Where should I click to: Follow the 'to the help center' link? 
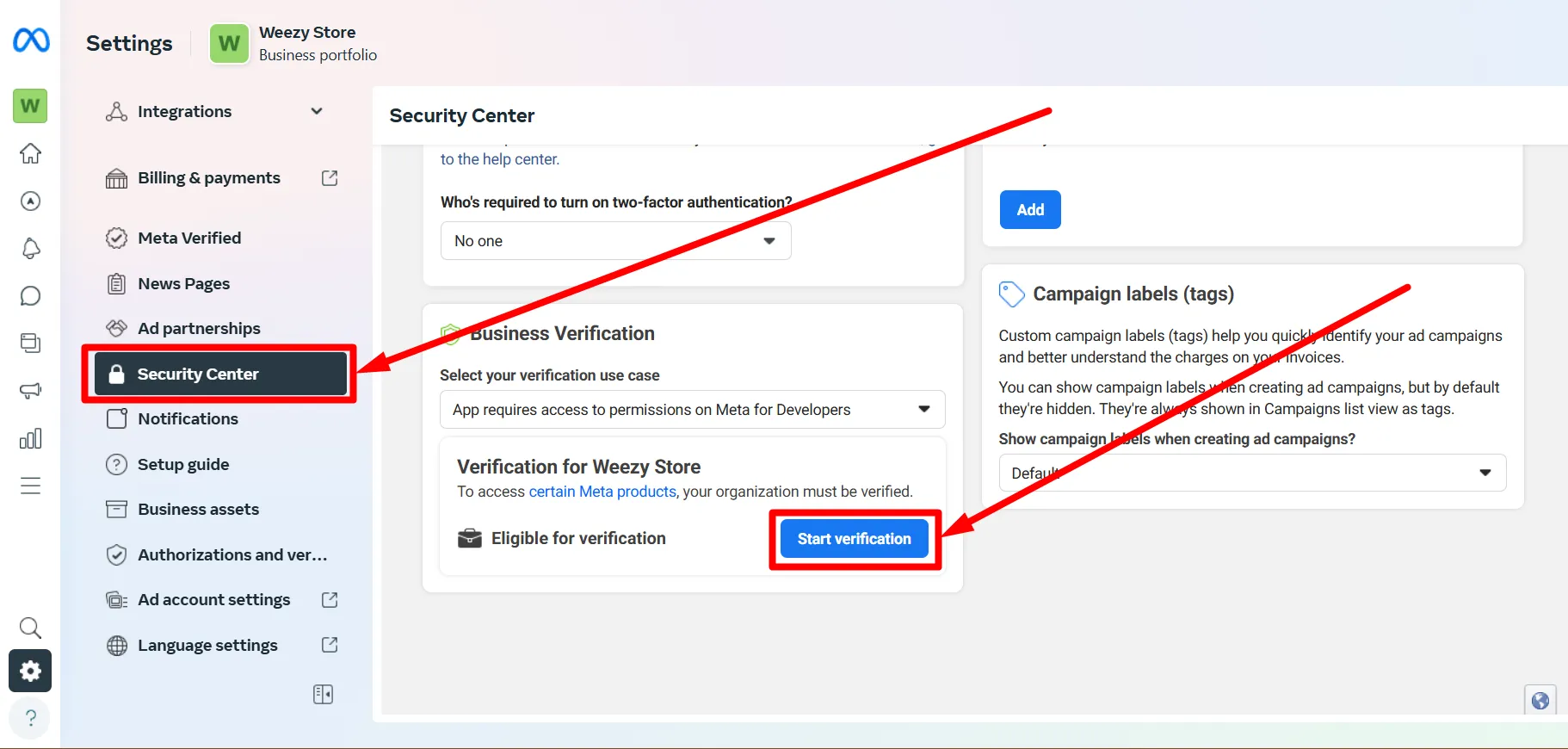tap(500, 159)
